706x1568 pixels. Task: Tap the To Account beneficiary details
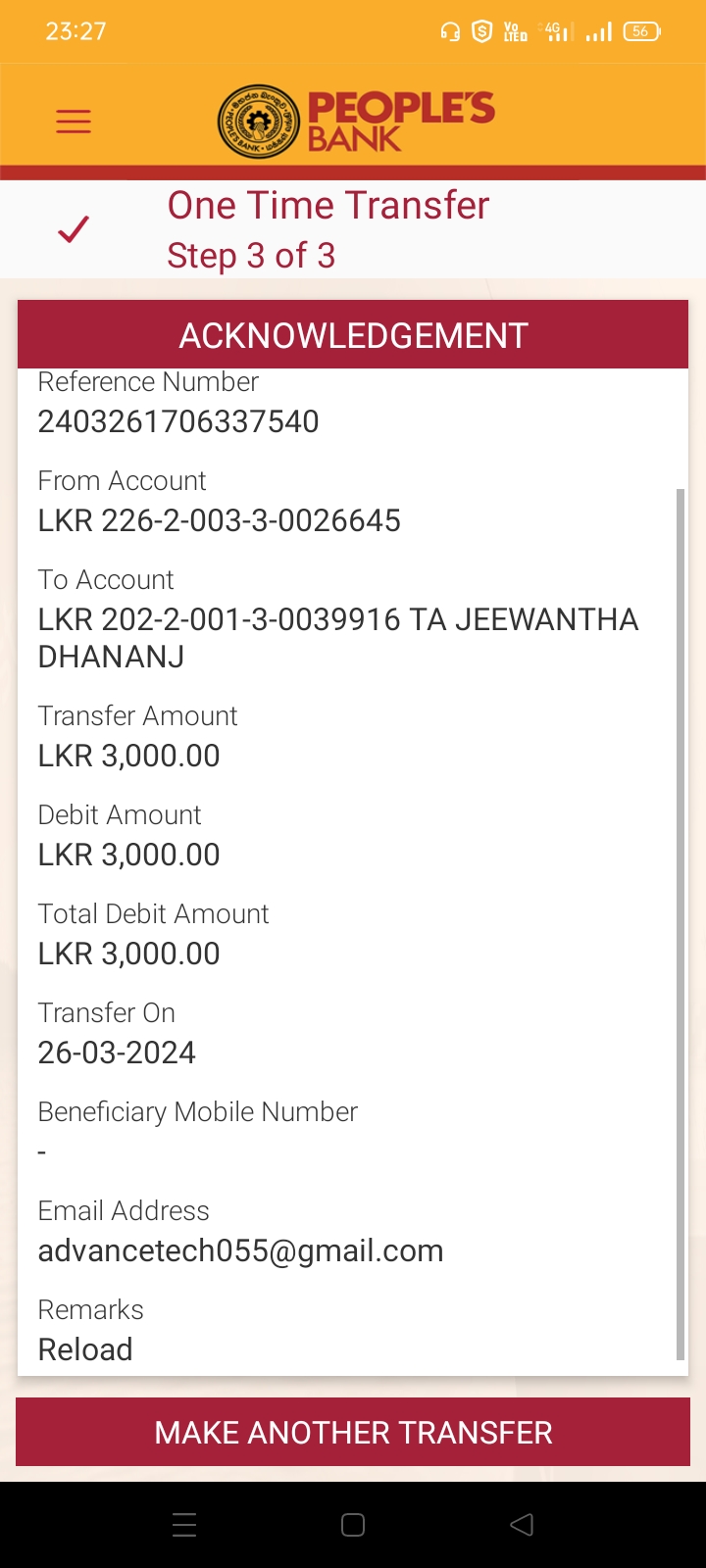pyautogui.click(x=337, y=637)
